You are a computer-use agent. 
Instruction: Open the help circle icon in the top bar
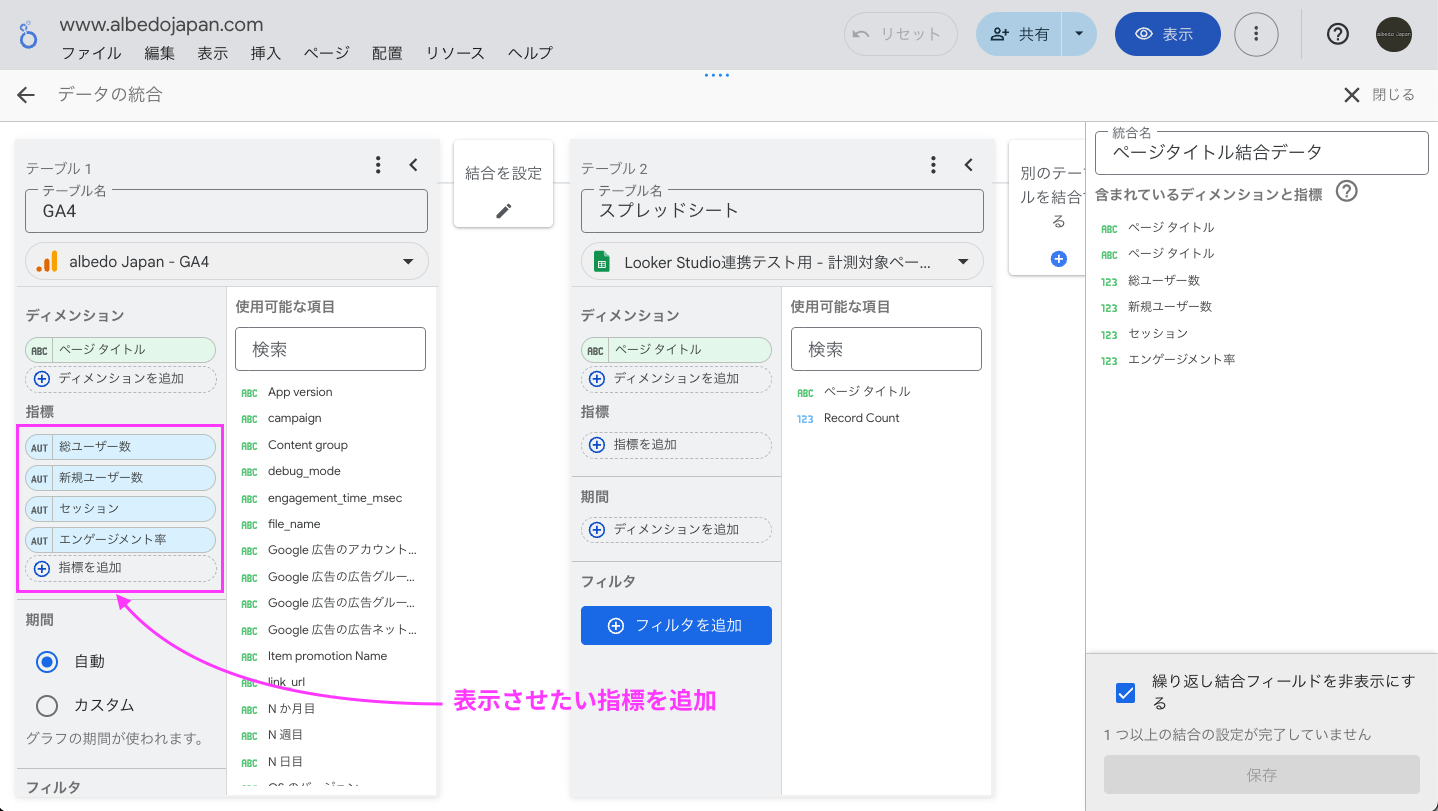point(1337,33)
